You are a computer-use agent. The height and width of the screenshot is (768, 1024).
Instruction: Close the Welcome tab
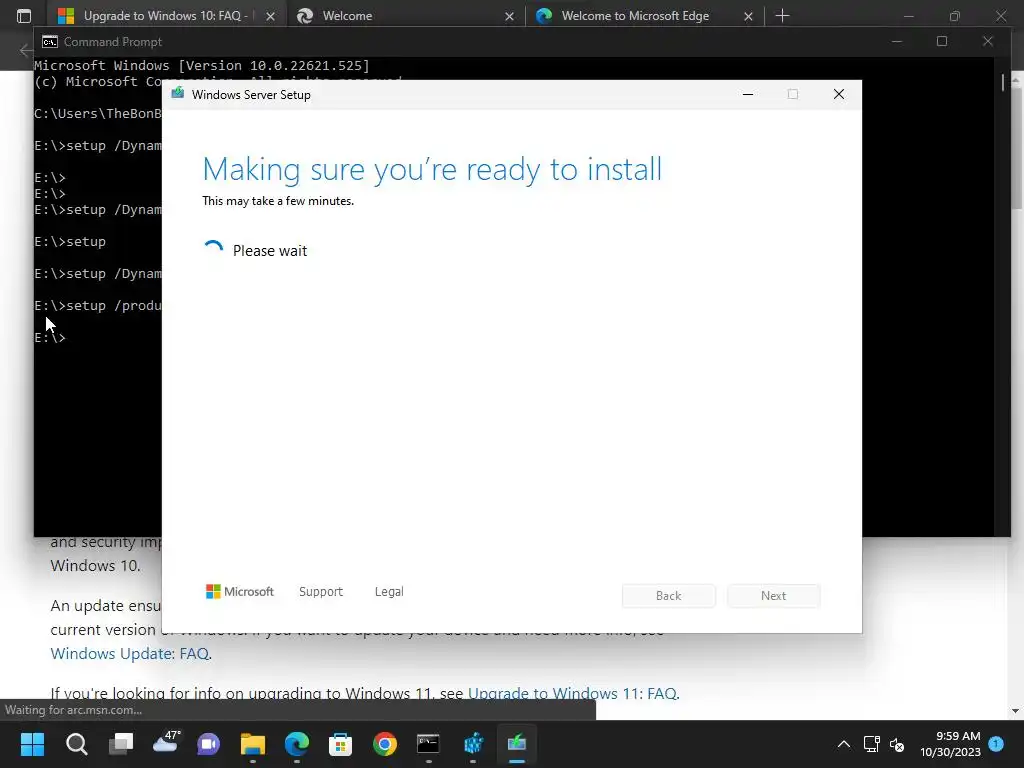pyautogui.click(x=509, y=16)
